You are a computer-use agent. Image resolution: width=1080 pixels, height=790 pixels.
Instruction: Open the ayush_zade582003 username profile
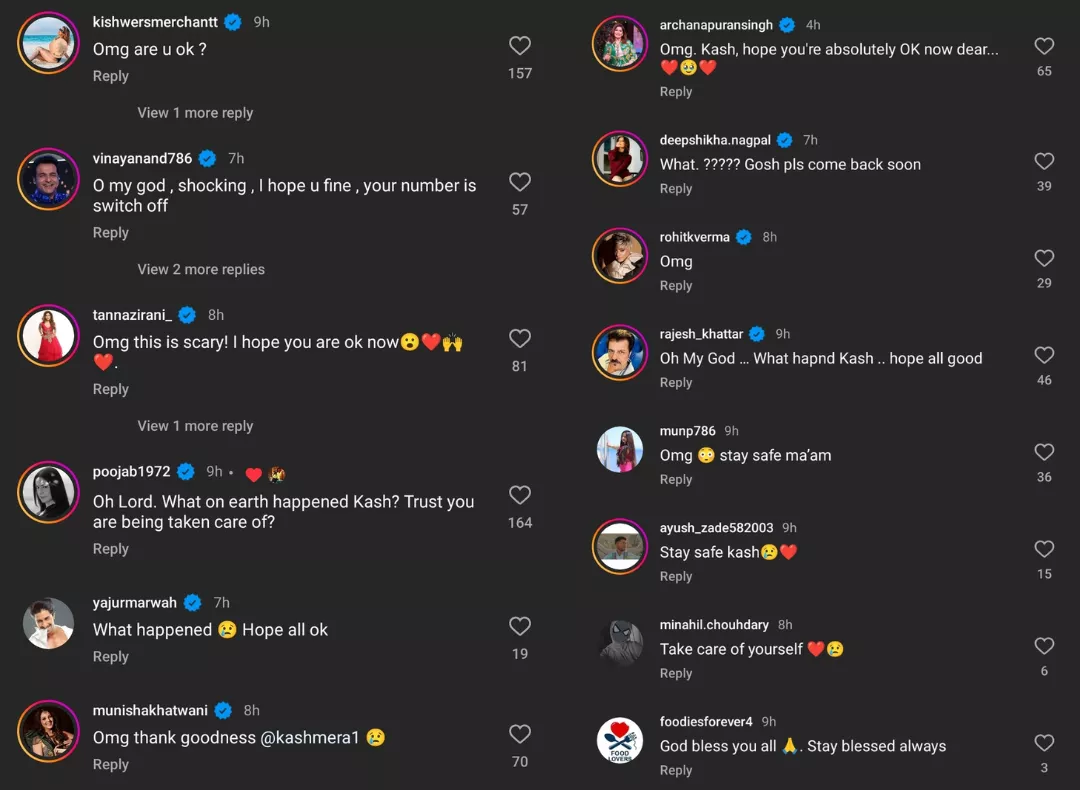pyautogui.click(x=716, y=528)
